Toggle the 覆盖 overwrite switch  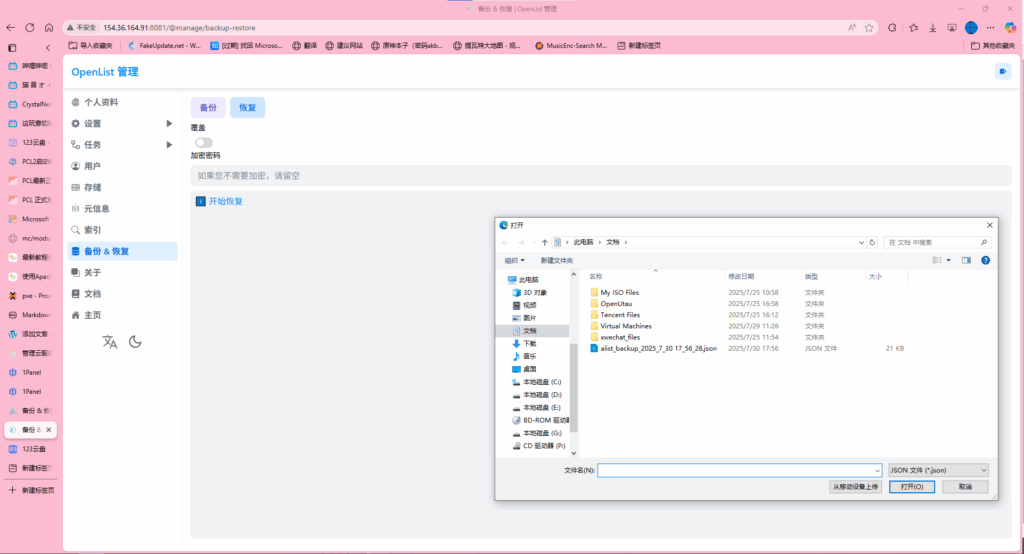[204, 142]
